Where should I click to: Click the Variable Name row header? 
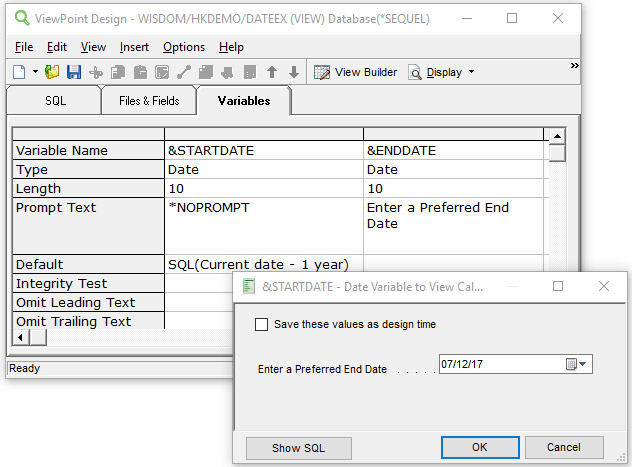[x=88, y=150]
